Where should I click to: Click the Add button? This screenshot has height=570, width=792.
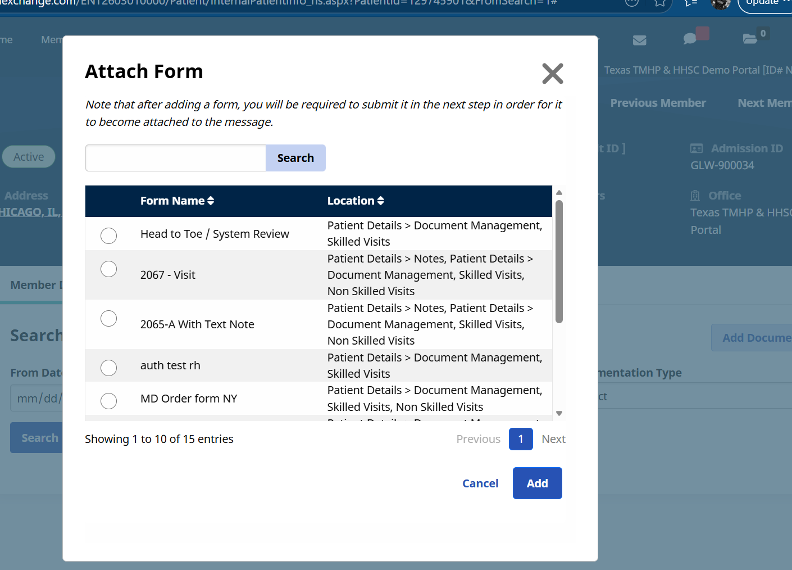click(537, 483)
